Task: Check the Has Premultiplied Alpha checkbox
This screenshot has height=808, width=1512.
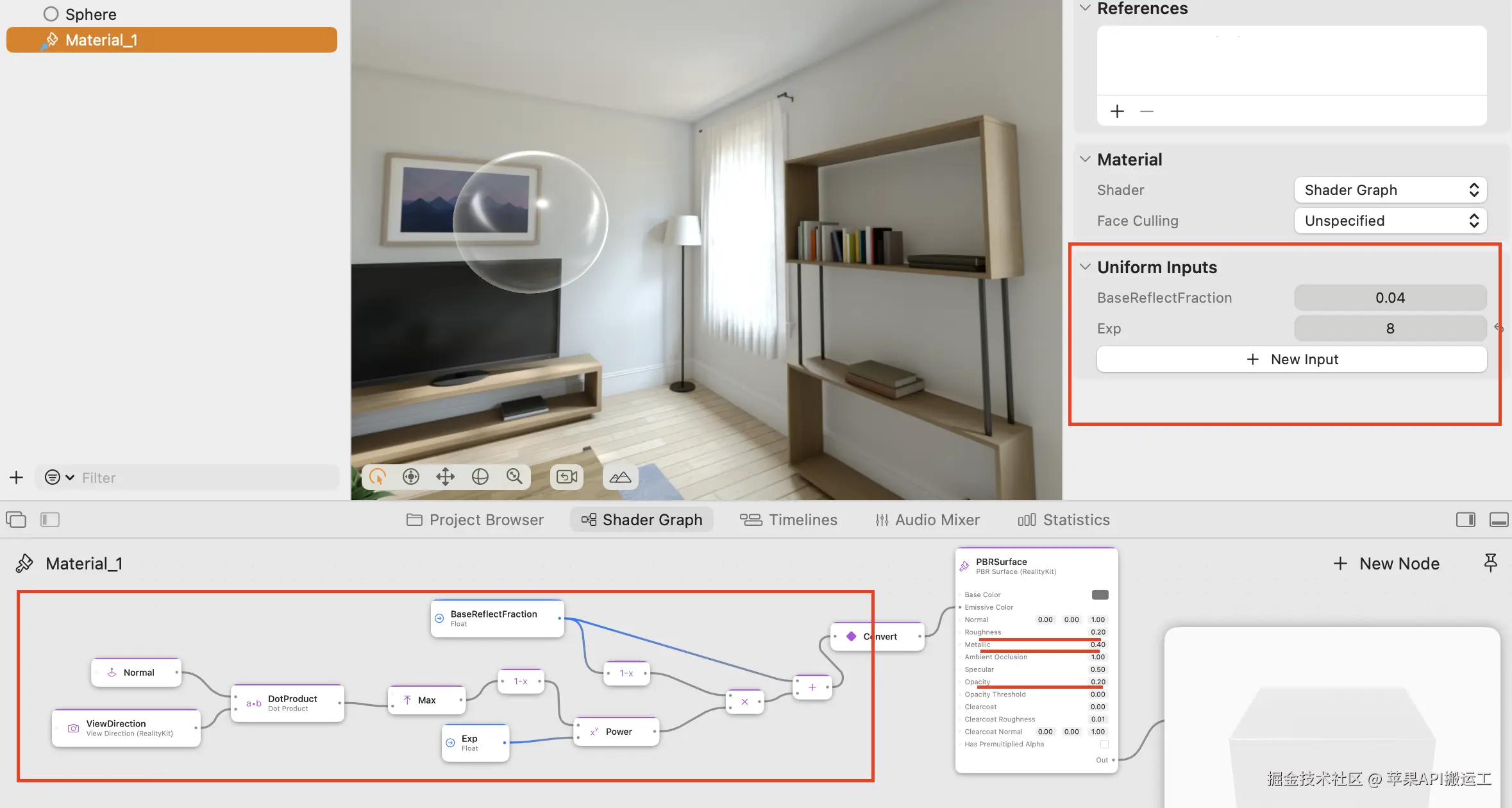Action: click(x=1104, y=744)
